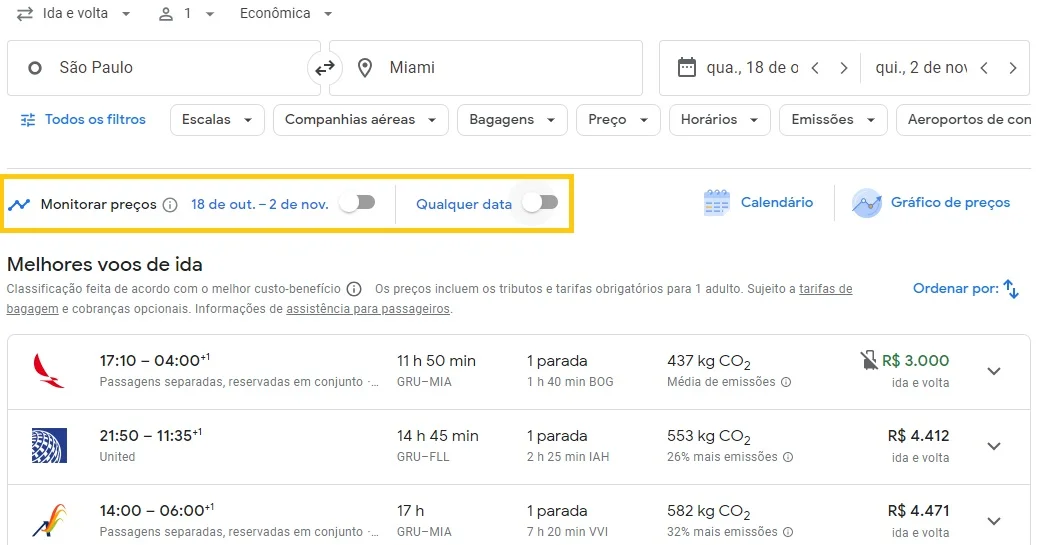Click info icon beside Monitorar preços

tap(170, 205)
